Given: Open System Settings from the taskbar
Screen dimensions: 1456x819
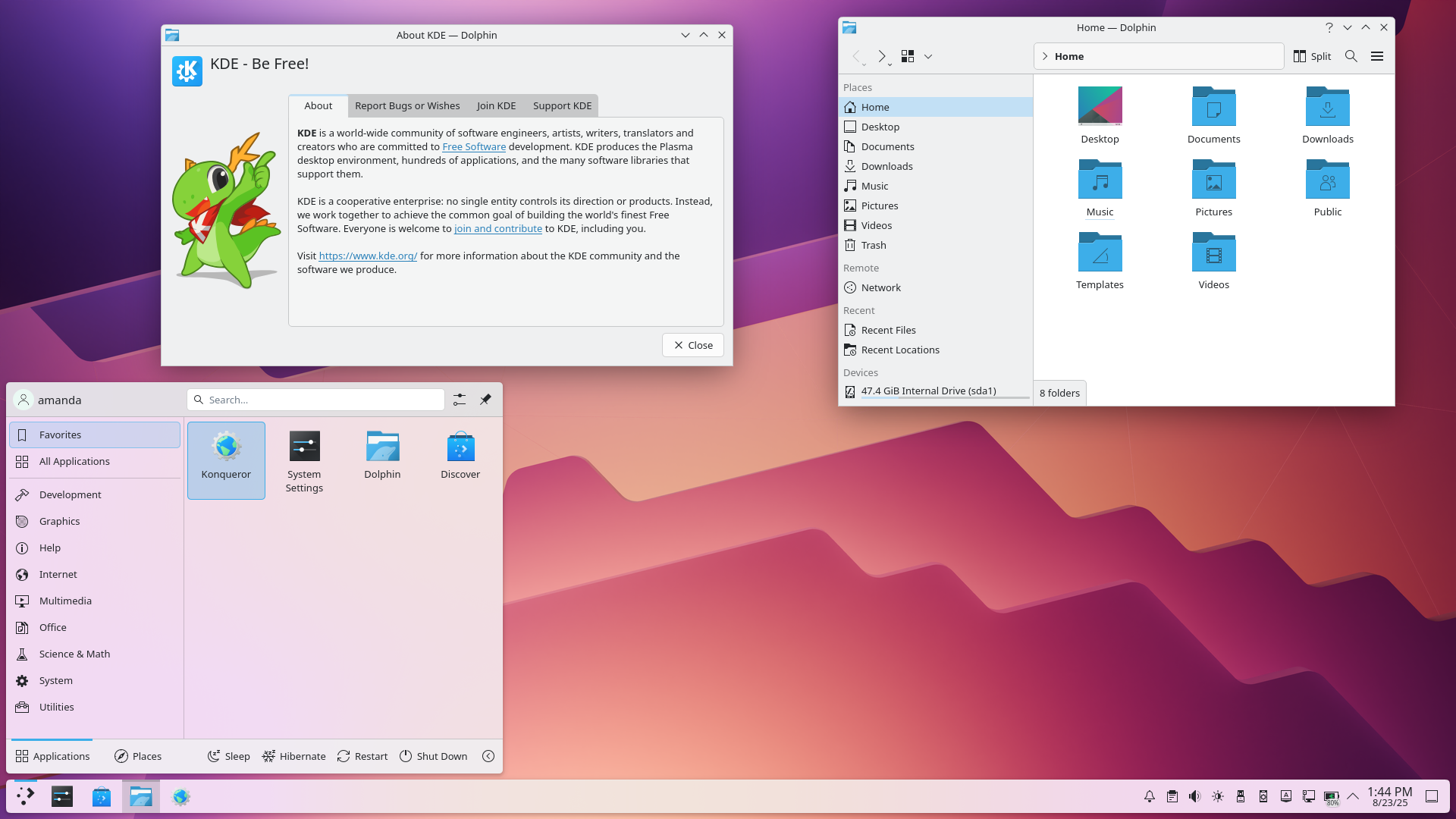Looking at the screenshot, I should pyautogui.click(x=62, y=796).
